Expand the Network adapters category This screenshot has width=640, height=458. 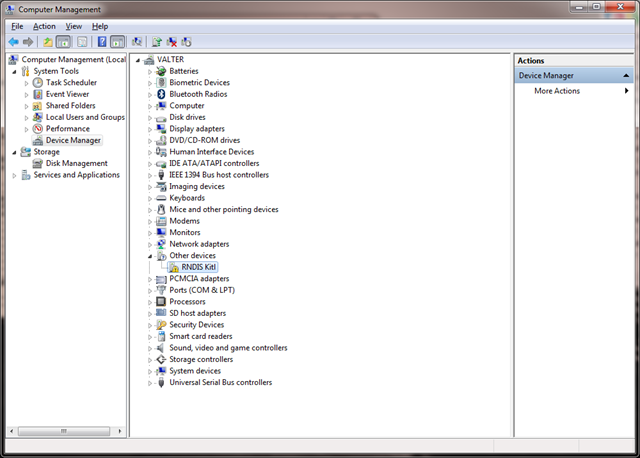(x=150, y=244)
